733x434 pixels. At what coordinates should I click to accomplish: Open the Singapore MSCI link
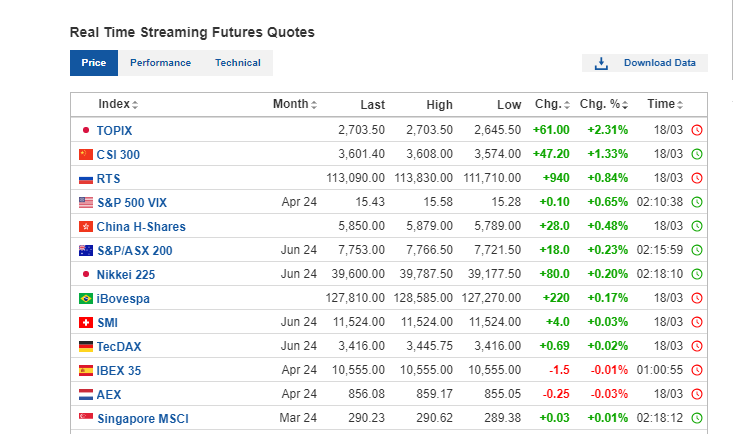[x=143, y=419]
